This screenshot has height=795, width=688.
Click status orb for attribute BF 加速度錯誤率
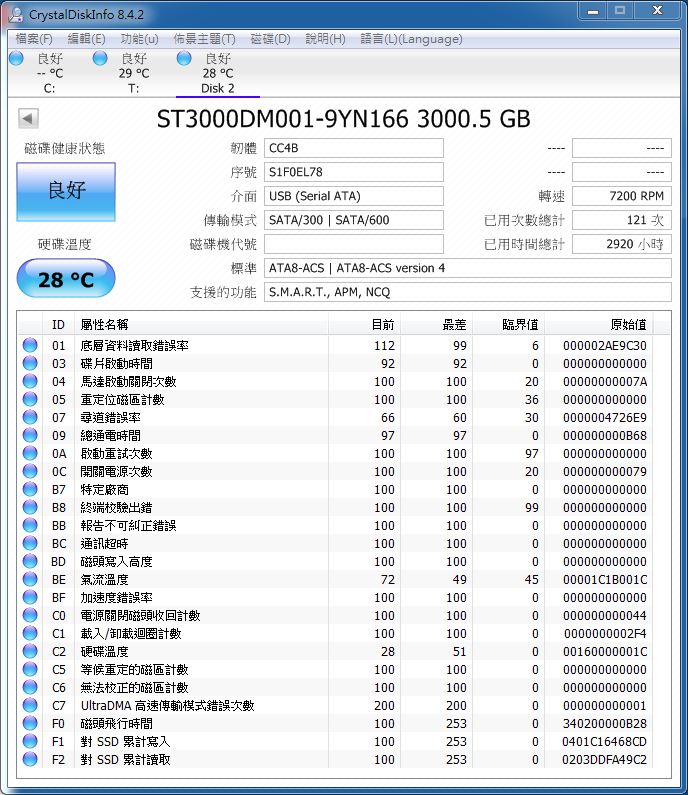pyautogui.click(x=30, y=597)
